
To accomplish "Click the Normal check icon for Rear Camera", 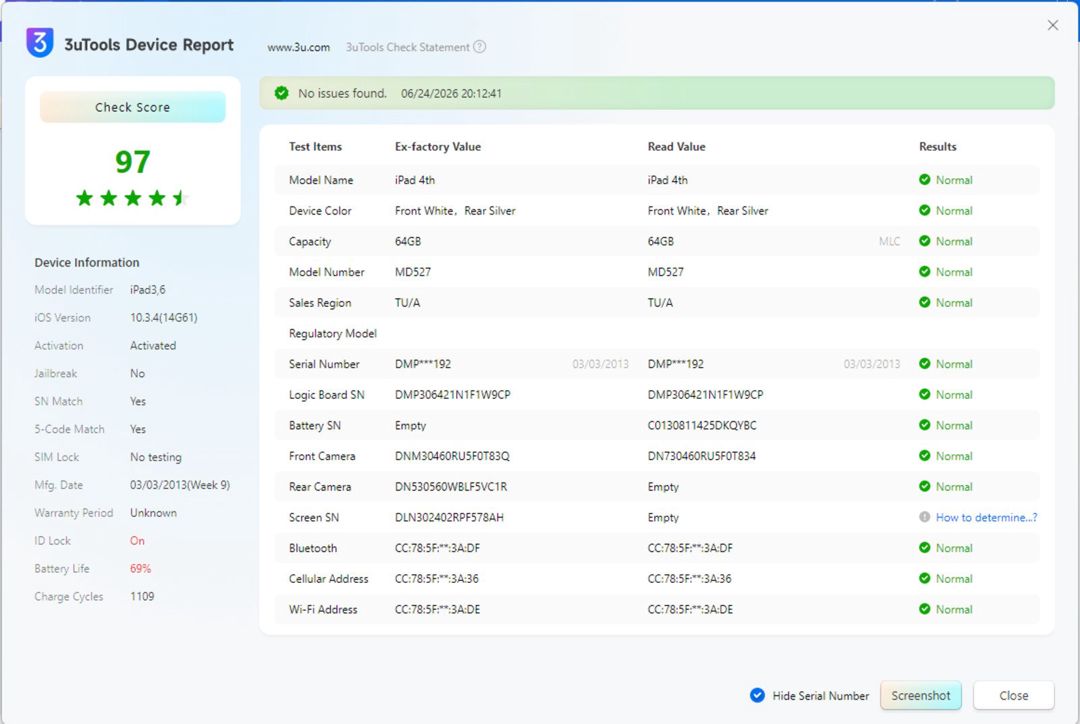I will click(924, 486).
